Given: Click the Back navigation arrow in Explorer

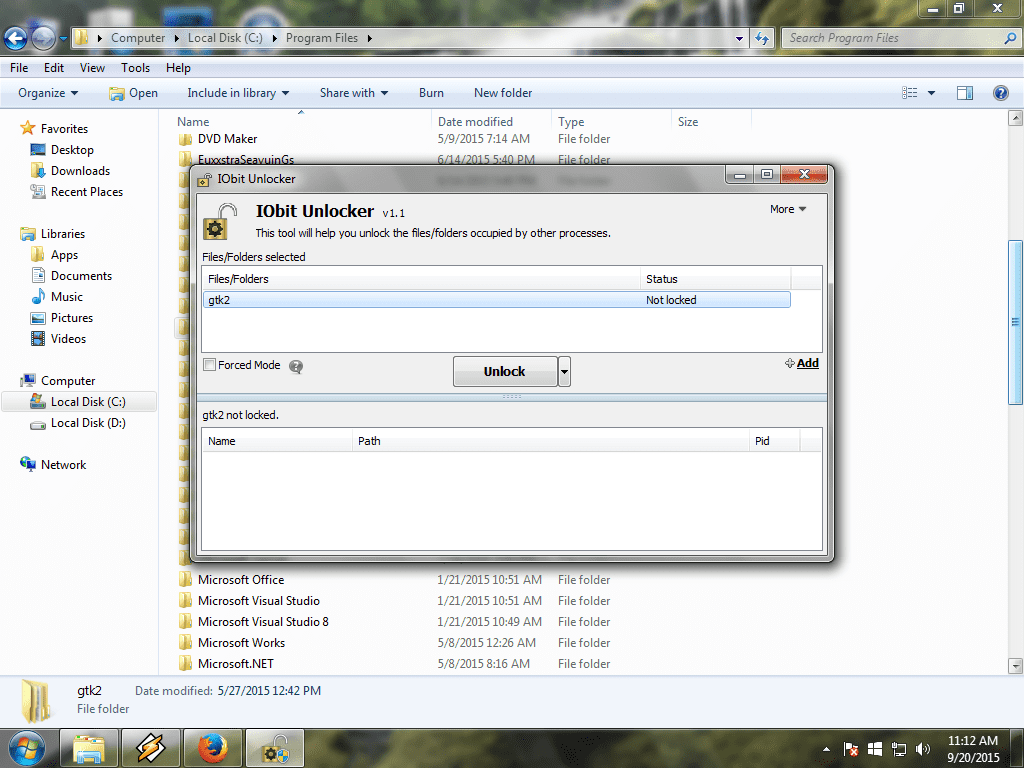Looking at the screenshot, I should click(16, 39).
